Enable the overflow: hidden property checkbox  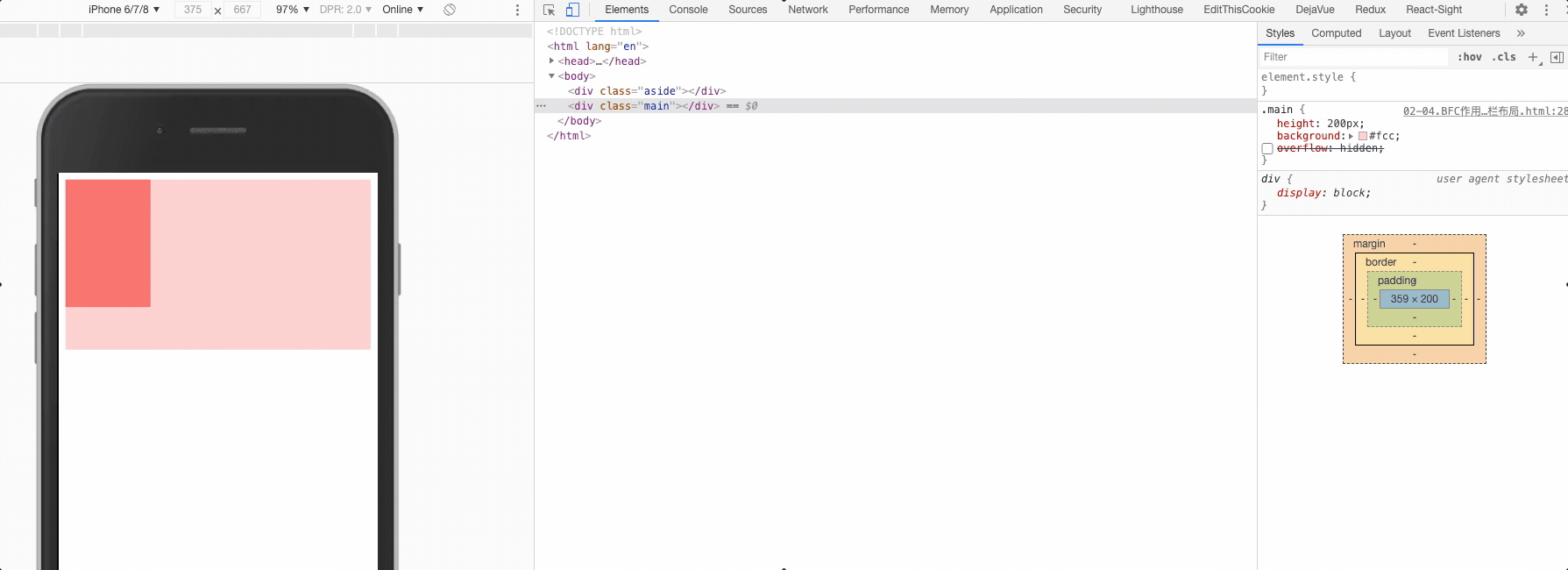(1267, 149)
